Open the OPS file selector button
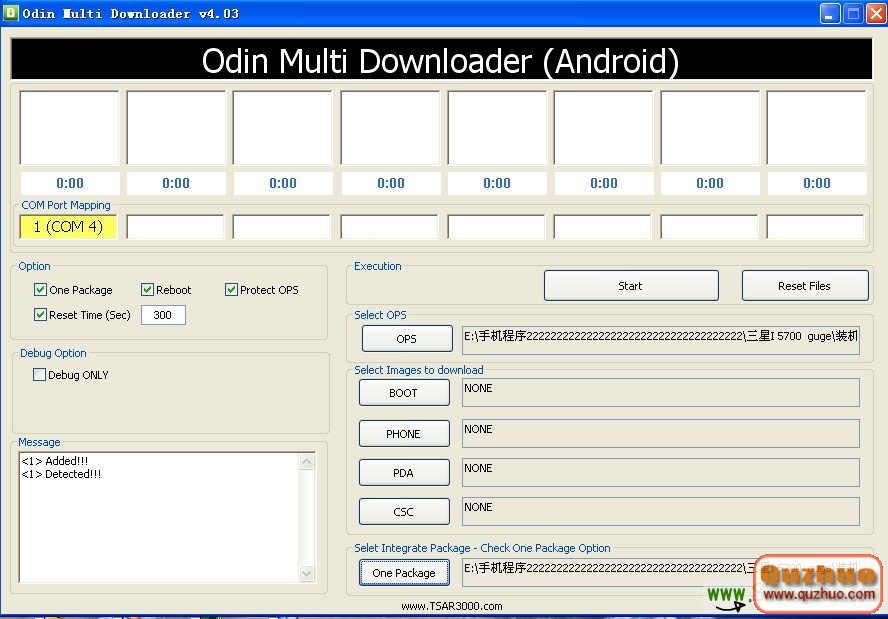The height and width of the screenshot is (619, 888). 407,339
